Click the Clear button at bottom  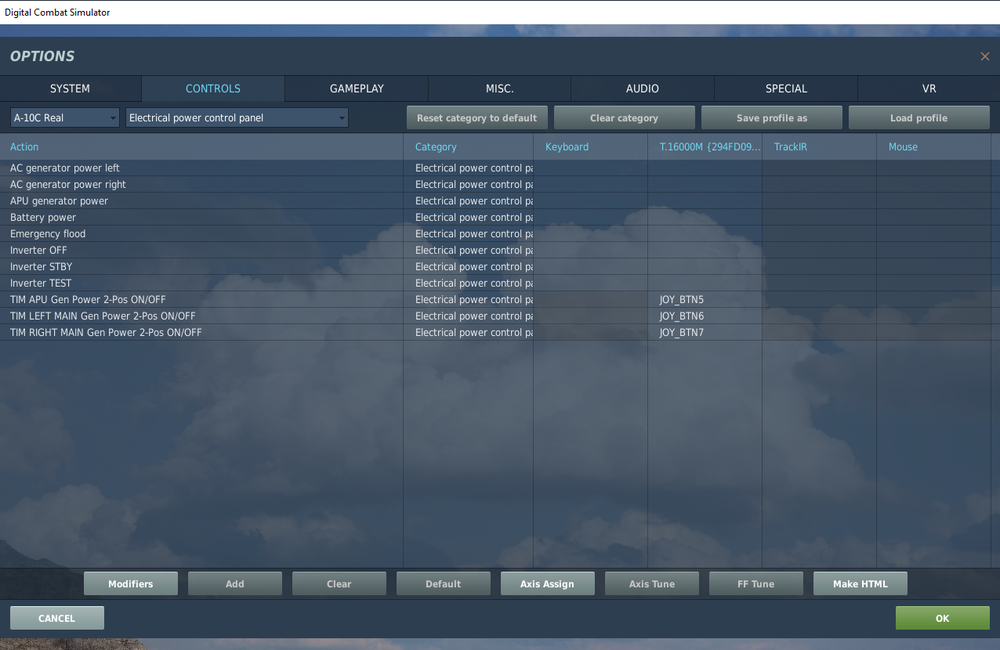[339, 584]
